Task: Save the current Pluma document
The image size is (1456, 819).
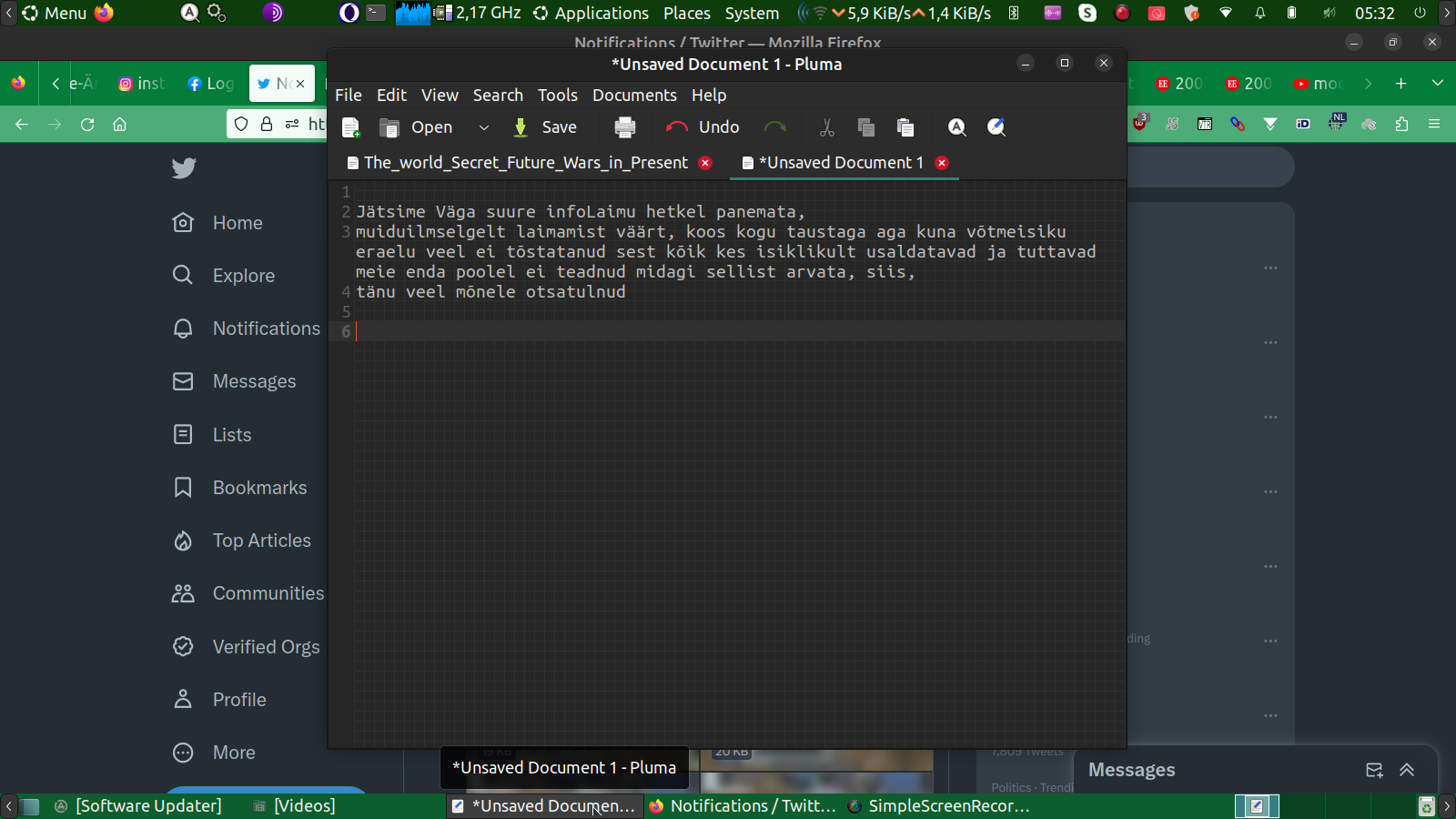Action: pyautogui.click(x=544, y=127)
